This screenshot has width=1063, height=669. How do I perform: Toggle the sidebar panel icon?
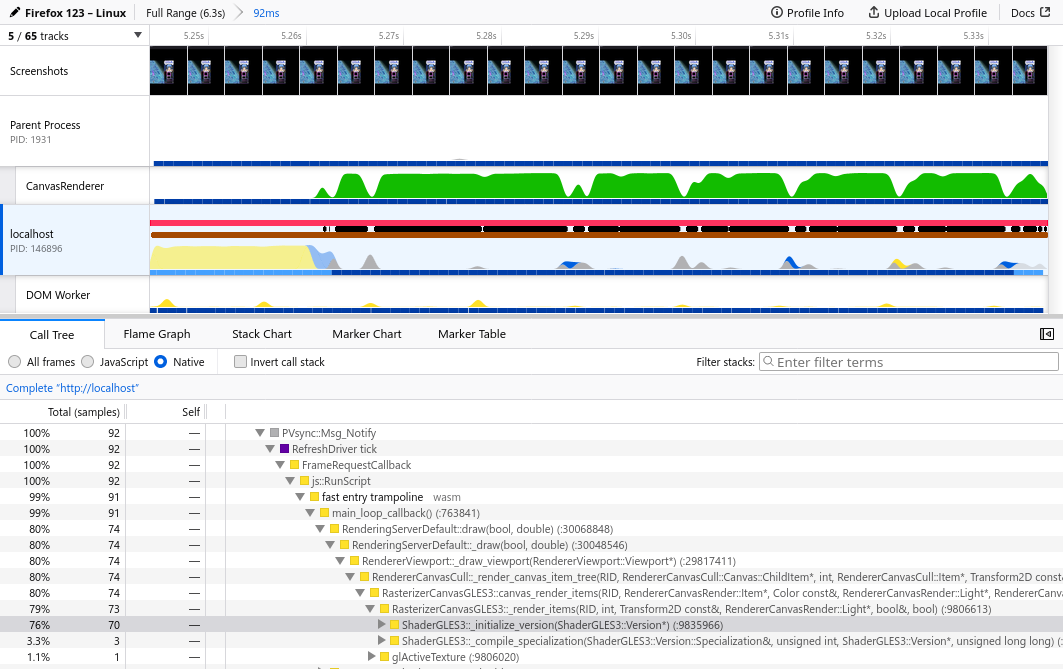click(1047, 334)
